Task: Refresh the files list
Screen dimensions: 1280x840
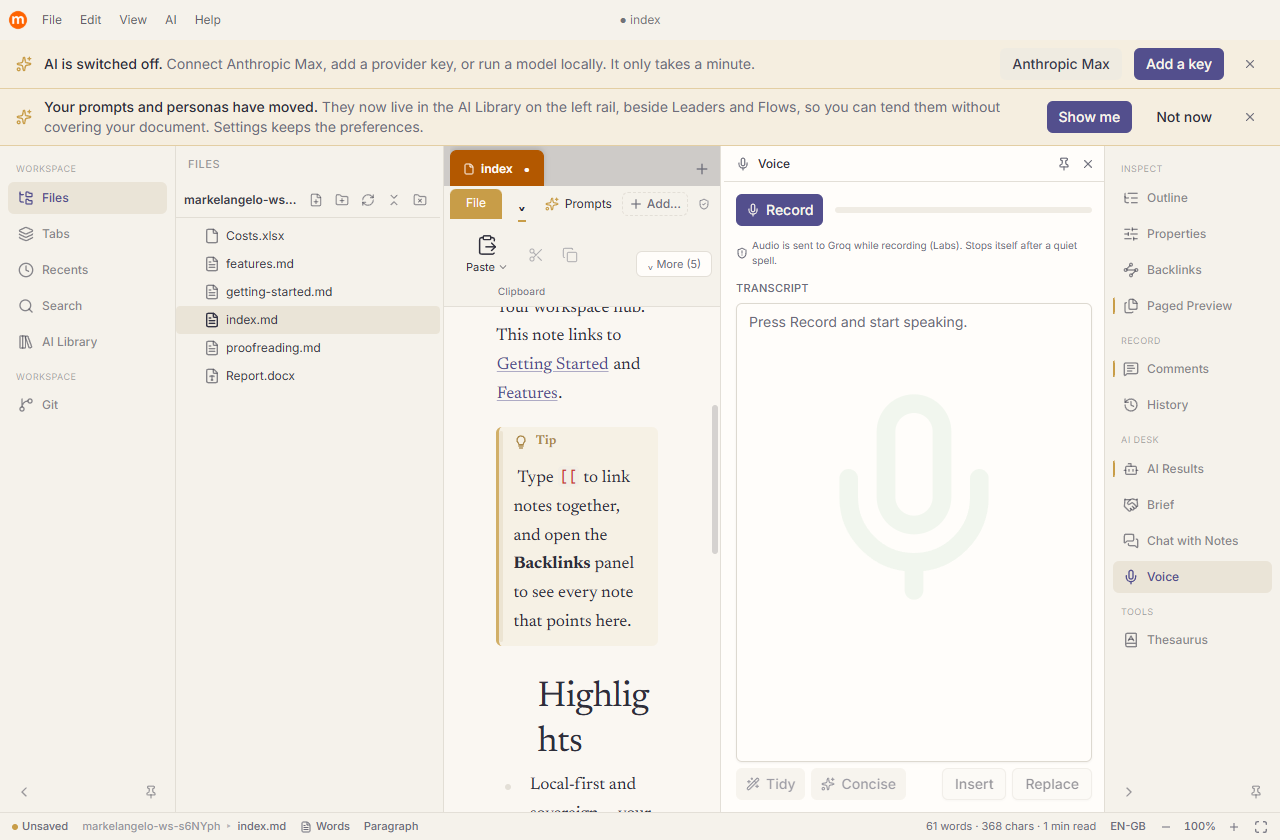Action: click(x=368, y=200)
